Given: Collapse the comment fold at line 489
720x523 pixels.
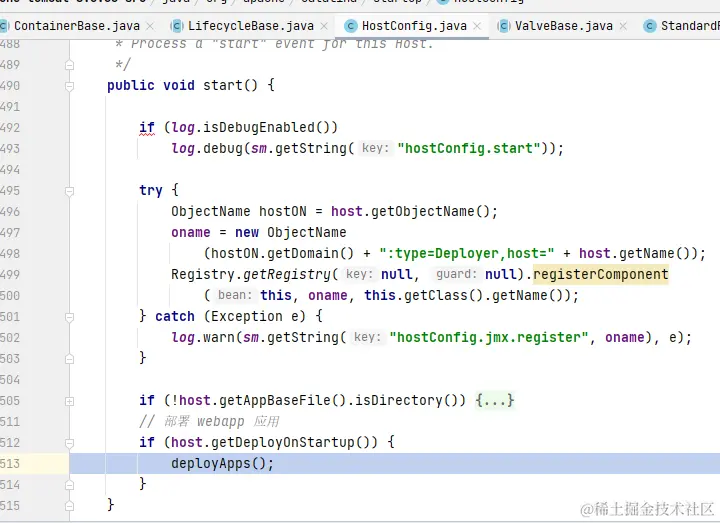Looking at the screenshot, I should 69,65.
